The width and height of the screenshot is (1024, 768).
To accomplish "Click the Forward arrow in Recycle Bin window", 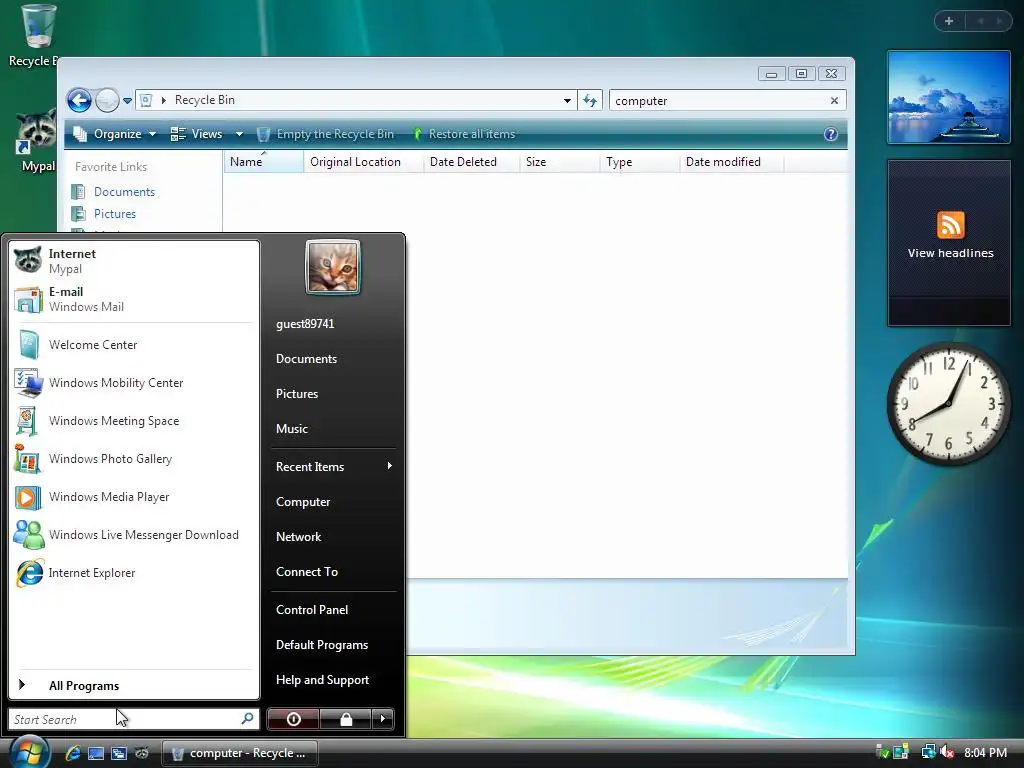I will tap(107, 101).
